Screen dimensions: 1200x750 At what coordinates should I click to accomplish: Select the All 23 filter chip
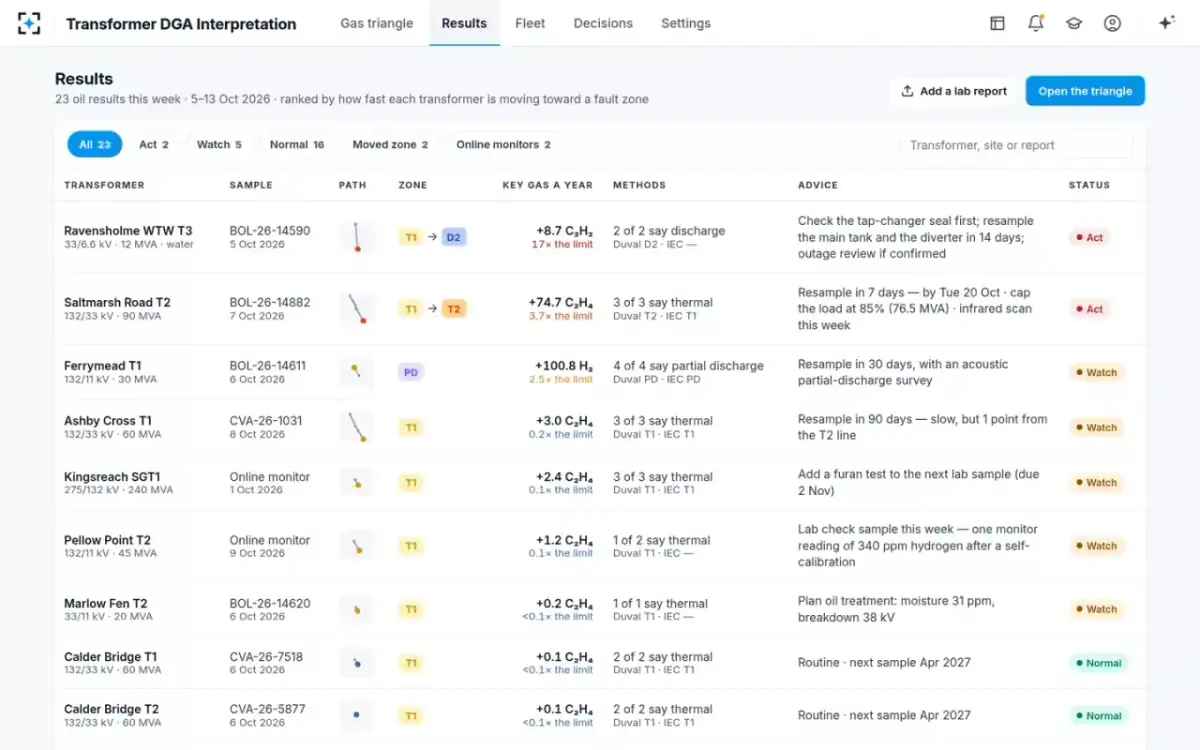(95, 145)
